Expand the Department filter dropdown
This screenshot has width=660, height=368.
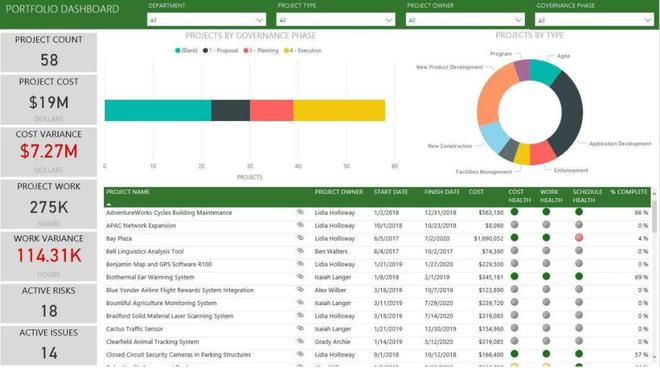click(x=206, y=20)
